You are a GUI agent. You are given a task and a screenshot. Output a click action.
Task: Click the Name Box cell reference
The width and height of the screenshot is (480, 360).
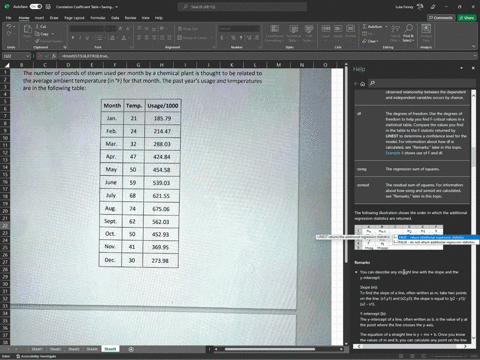16,56
